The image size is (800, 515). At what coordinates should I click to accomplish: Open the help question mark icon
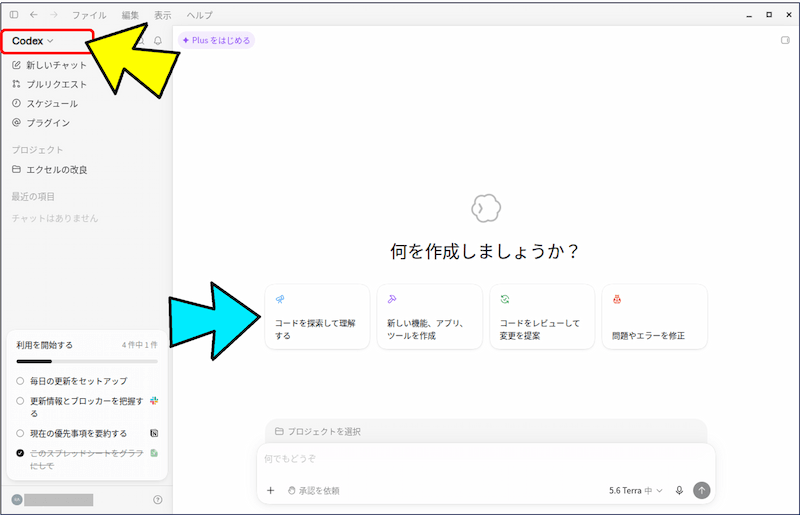[158, 500]
